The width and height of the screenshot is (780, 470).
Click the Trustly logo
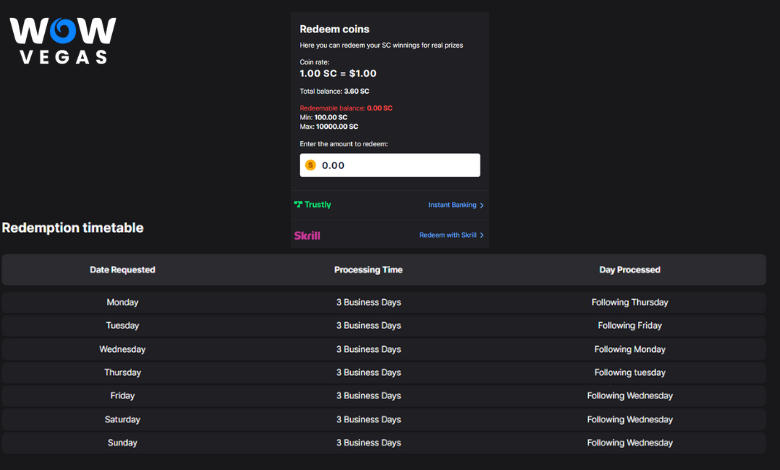pyautogui.click(x=312, y=204)
